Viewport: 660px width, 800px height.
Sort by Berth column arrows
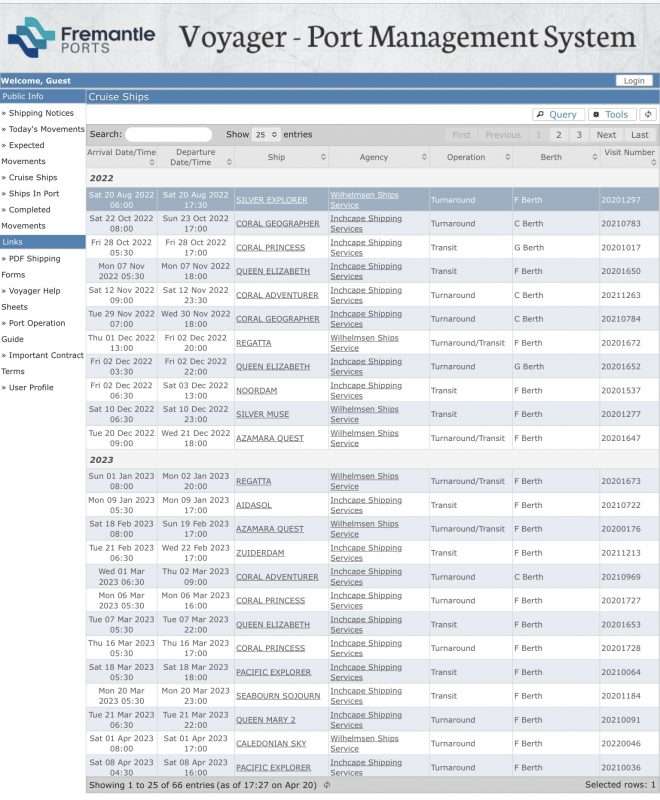coord(595,157)
